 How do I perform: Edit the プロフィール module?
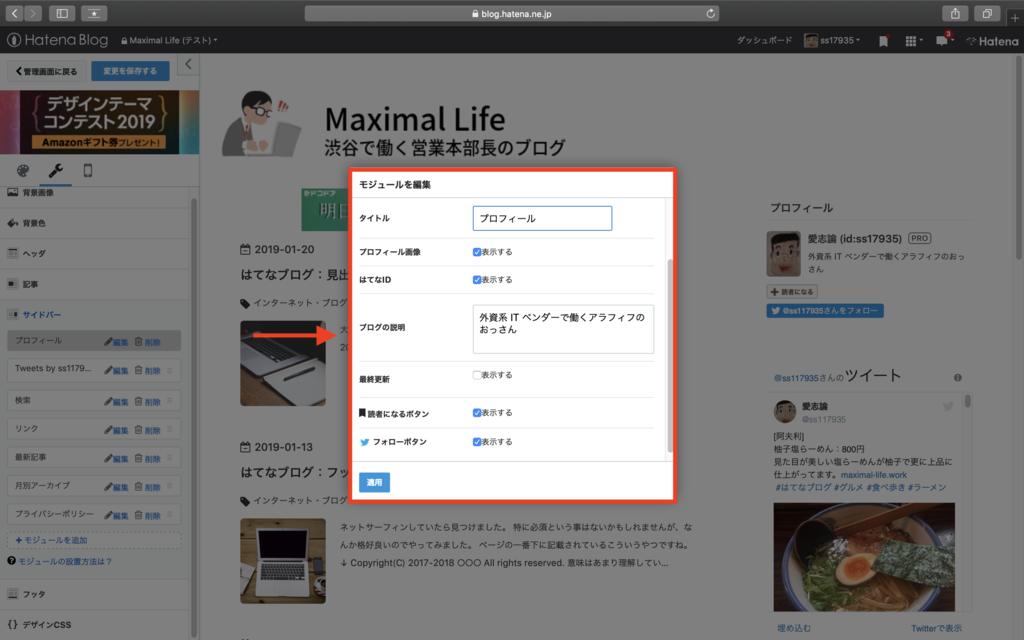coord(116,342)
